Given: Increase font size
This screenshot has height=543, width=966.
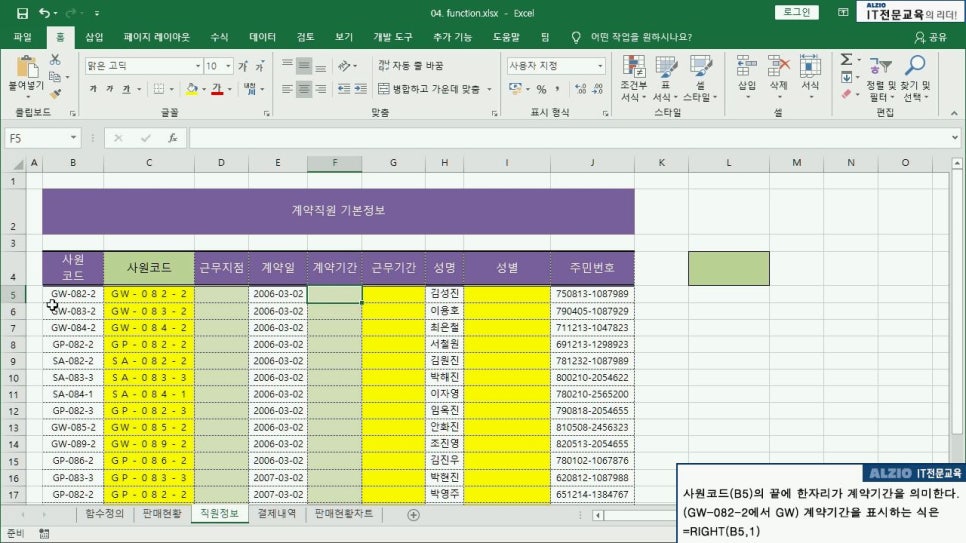Looking at the screenshot, I should coord(243,66).
